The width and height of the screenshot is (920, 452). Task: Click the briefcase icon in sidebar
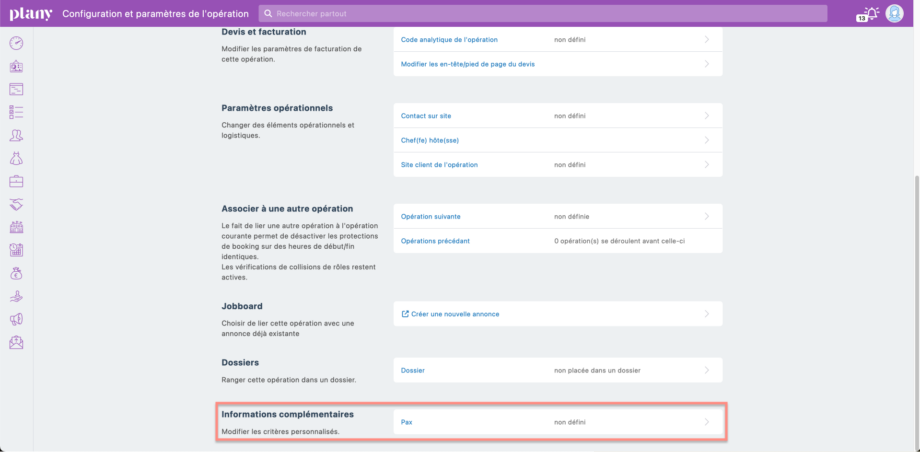point(16,181)
